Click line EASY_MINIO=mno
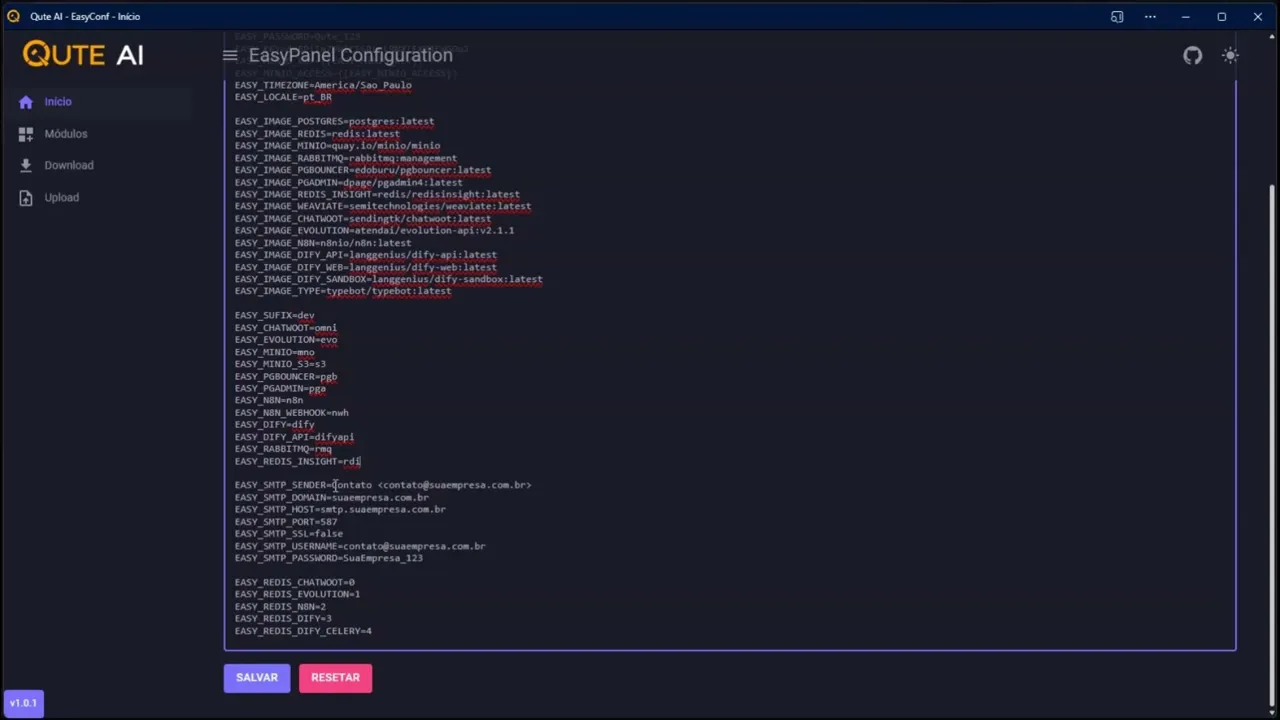This screenshot has height=720, width=1280. click(x=274, y=352)
